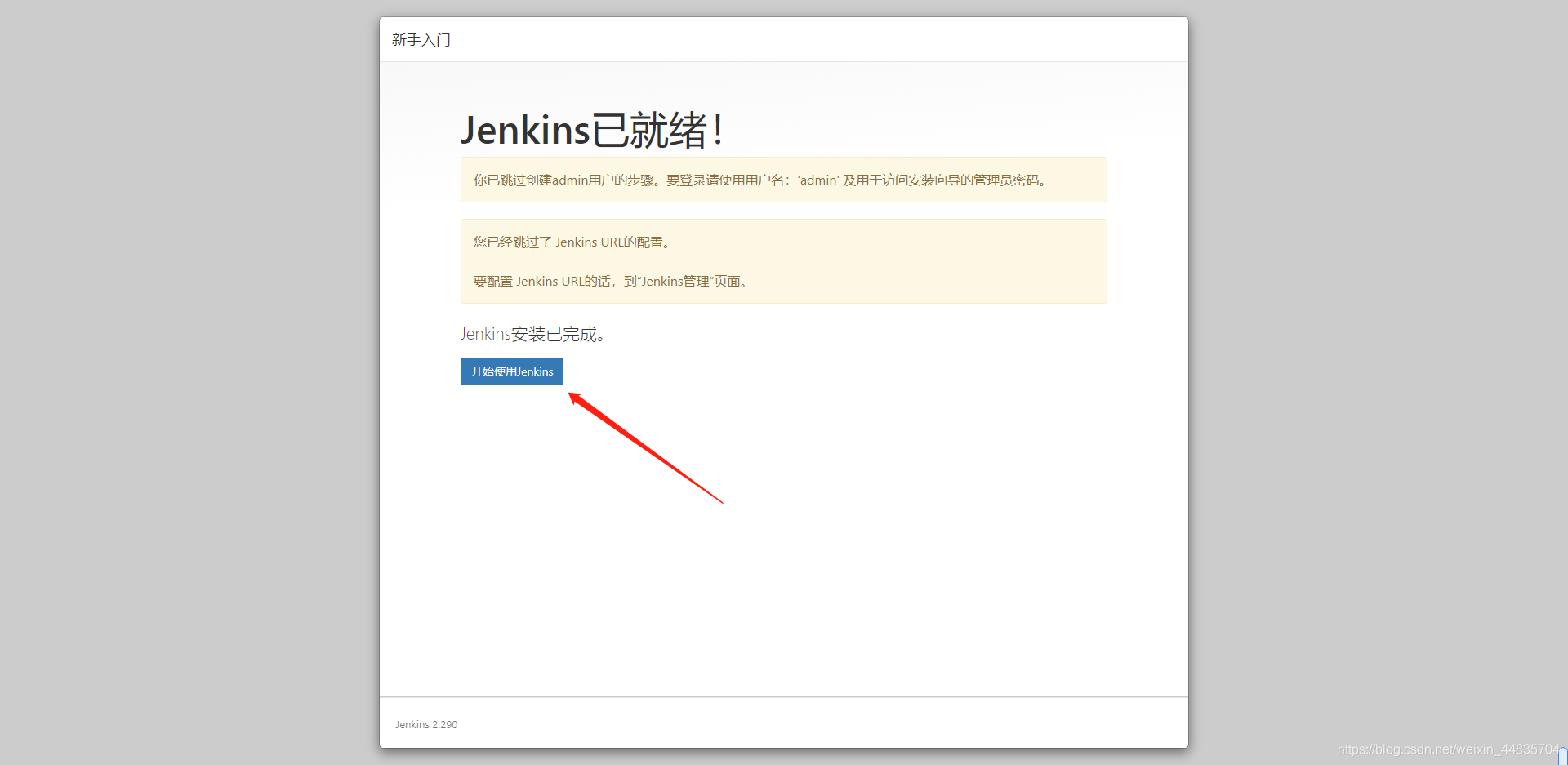Click the 开始使用Jenkins button
Viewport: 1568px width, 765px height.
[512, 371]
